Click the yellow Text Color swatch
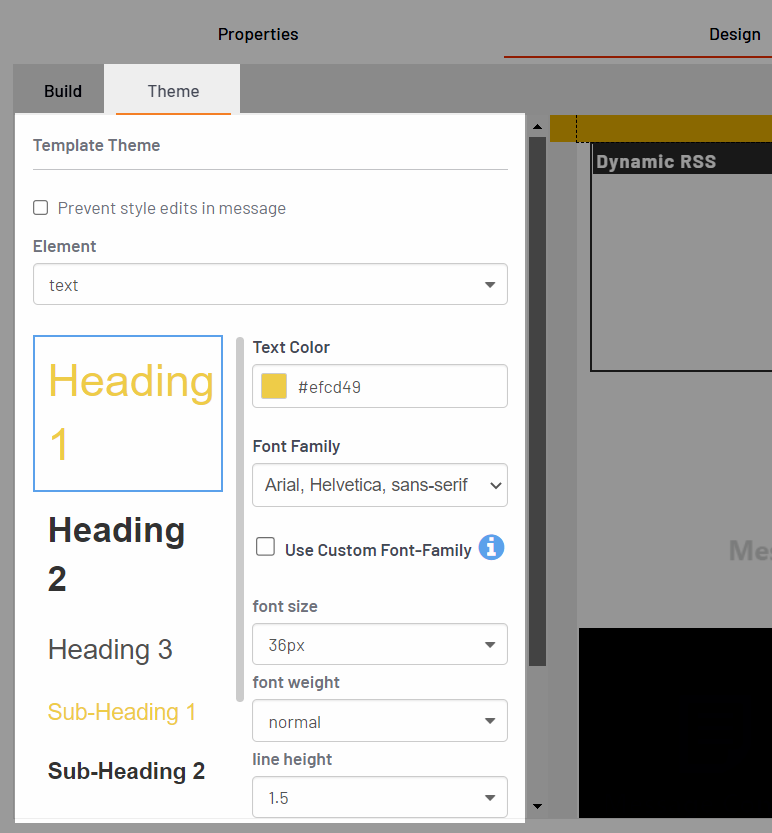 pyautogui.click(x=274, y=387)
